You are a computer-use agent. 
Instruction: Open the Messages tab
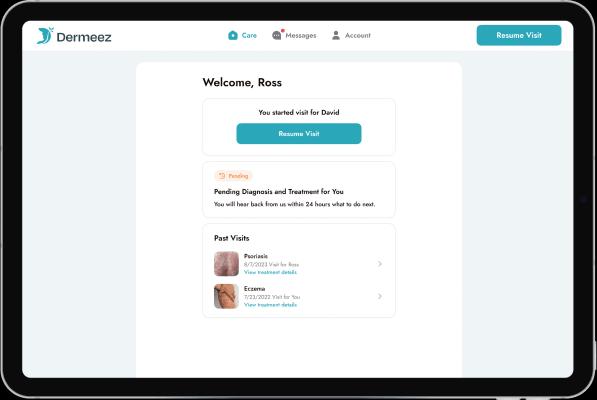coord(294,35)
